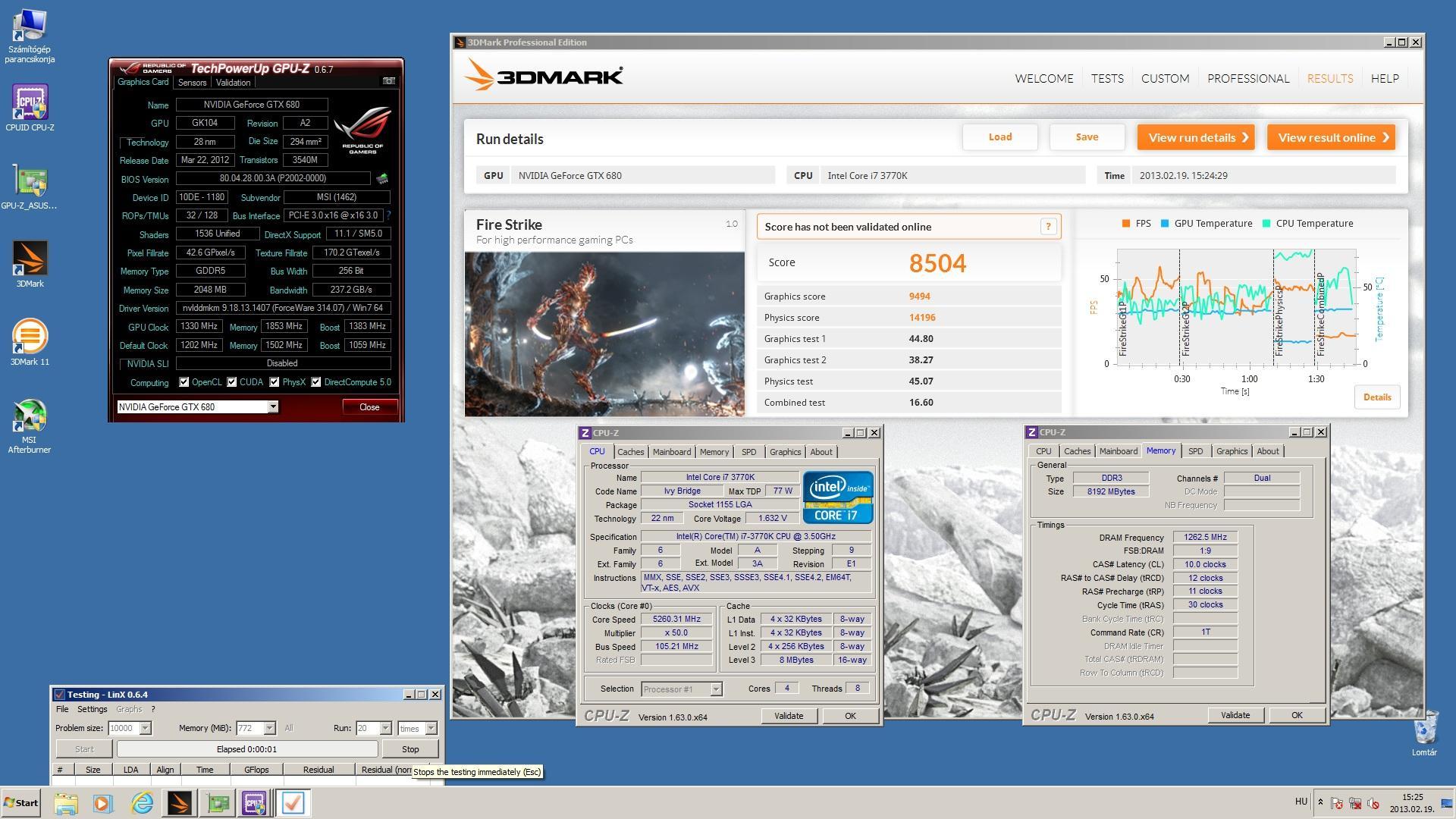The height and width of the screenshot is (819, 1456).
Task: Open the CPUID CPU-Z desktop shortcut
Action: pyautogui.click(x=30, y=108)
